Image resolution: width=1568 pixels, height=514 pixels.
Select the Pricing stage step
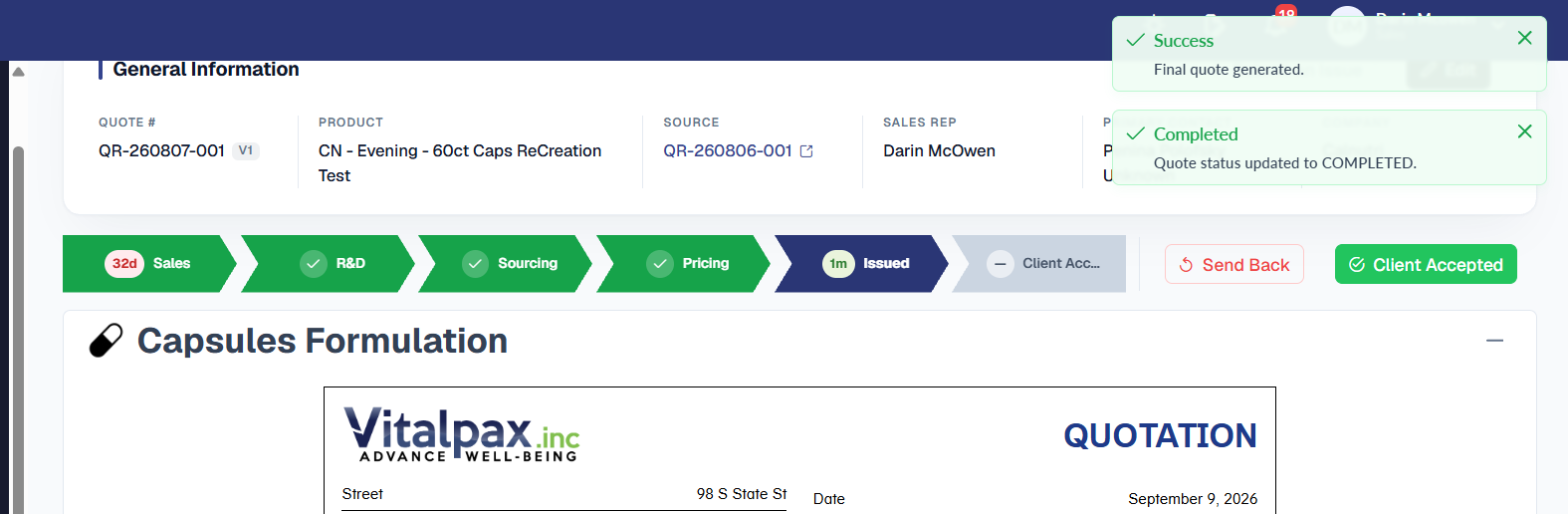pyautogui.click(x=684, y=264)
